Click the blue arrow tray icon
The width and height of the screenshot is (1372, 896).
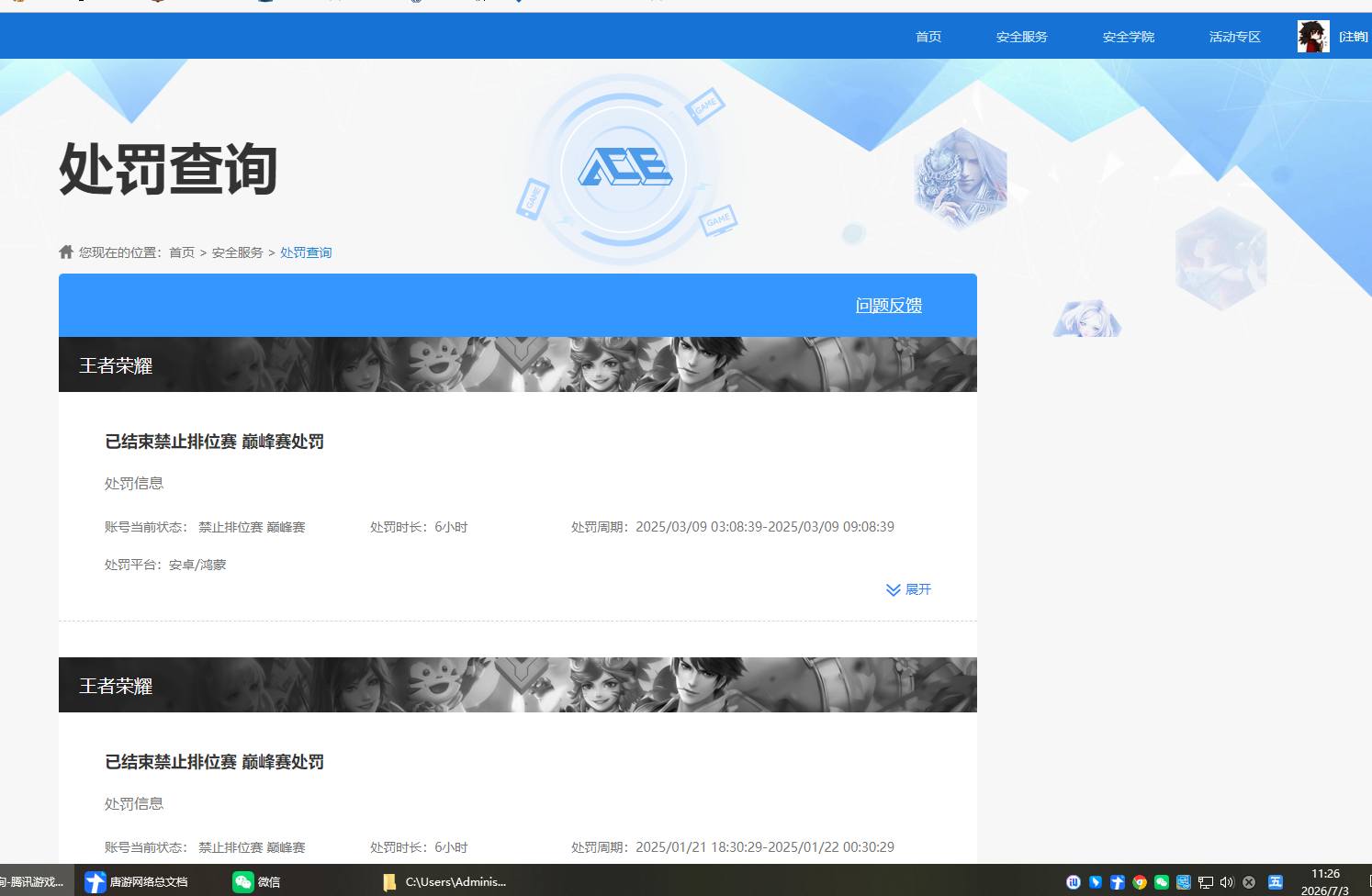click(x=1118, y=882)
